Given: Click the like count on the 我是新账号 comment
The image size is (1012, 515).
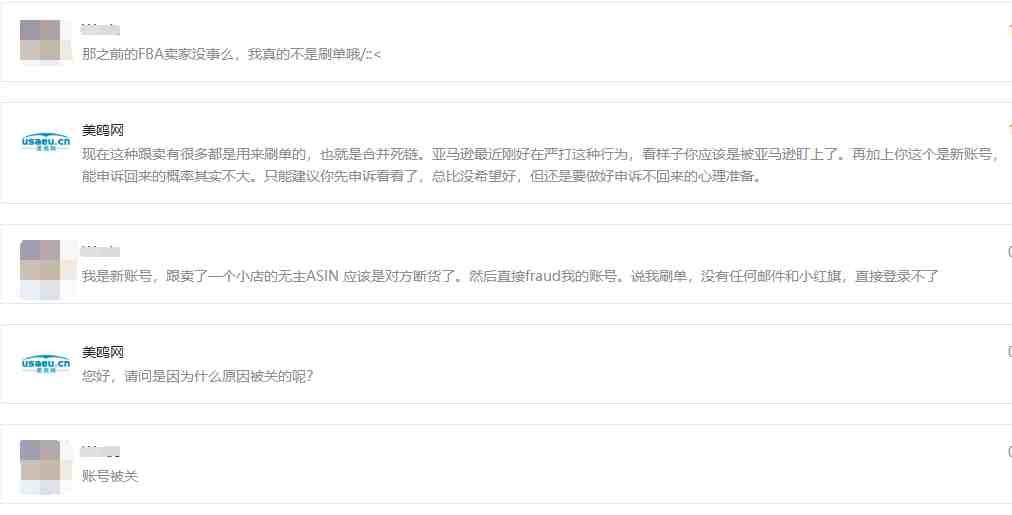Looking at the screenshot, I should click(x=1009, y=252).
